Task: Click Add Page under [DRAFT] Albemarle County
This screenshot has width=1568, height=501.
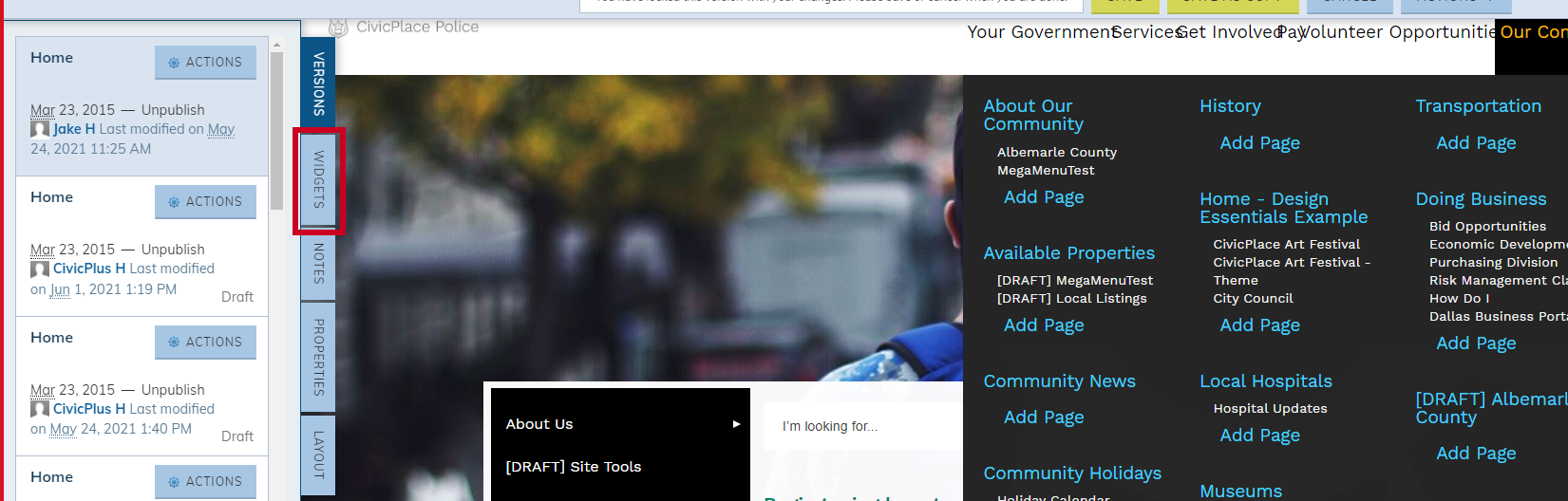Action: click(x=1476, y=454)
